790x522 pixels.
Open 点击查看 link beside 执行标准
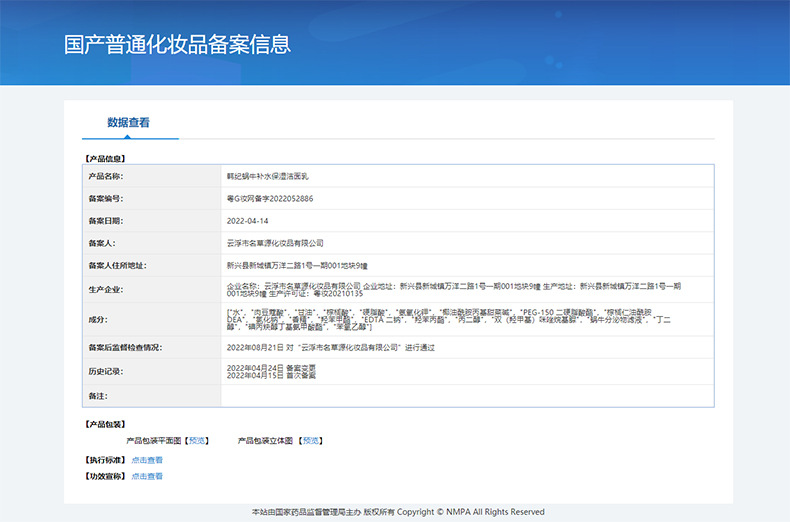147,460
